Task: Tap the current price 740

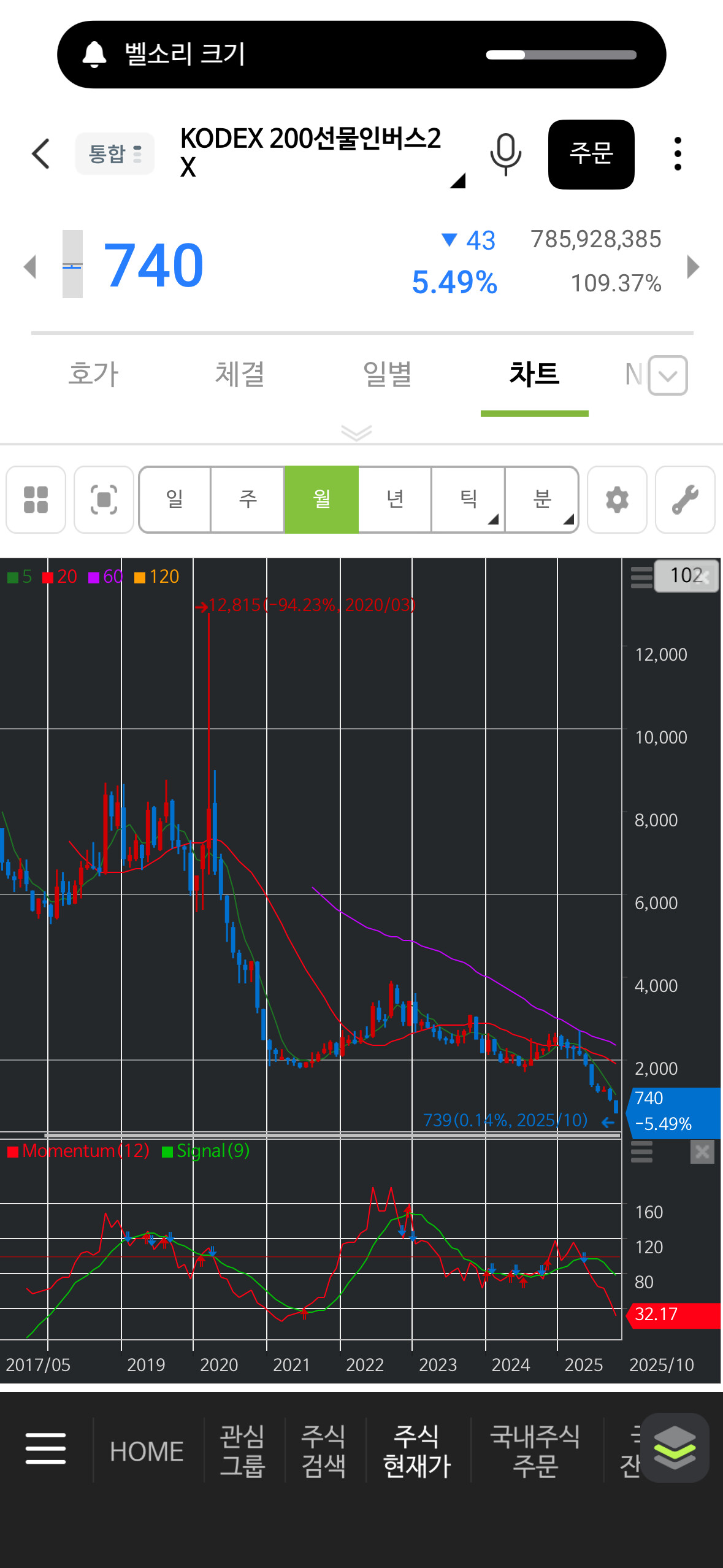Action: (153, 265)
